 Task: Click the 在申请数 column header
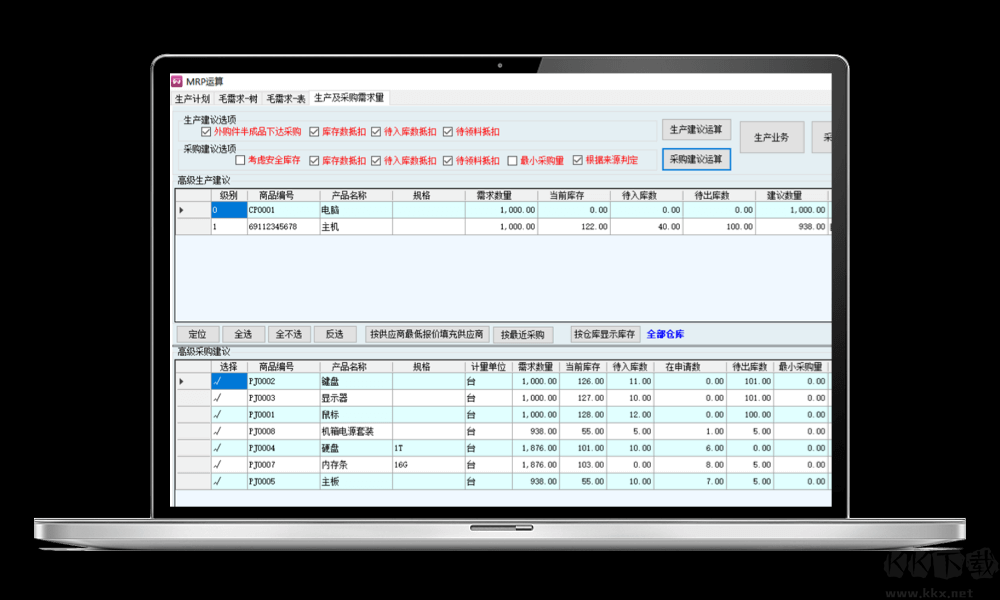tap(690, 367)
